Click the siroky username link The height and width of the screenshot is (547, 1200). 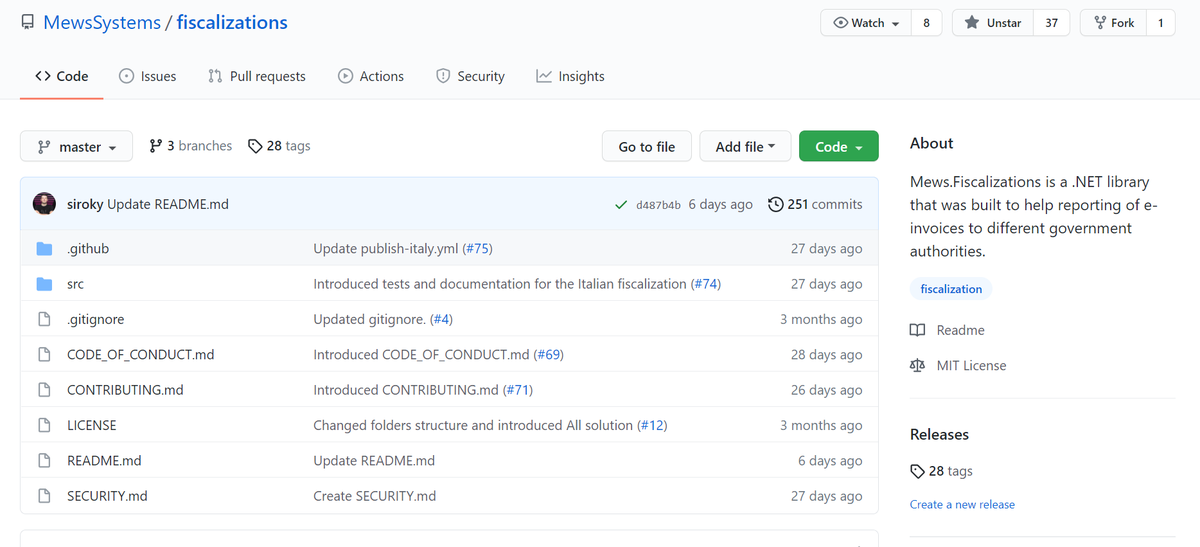coord(85,204)
